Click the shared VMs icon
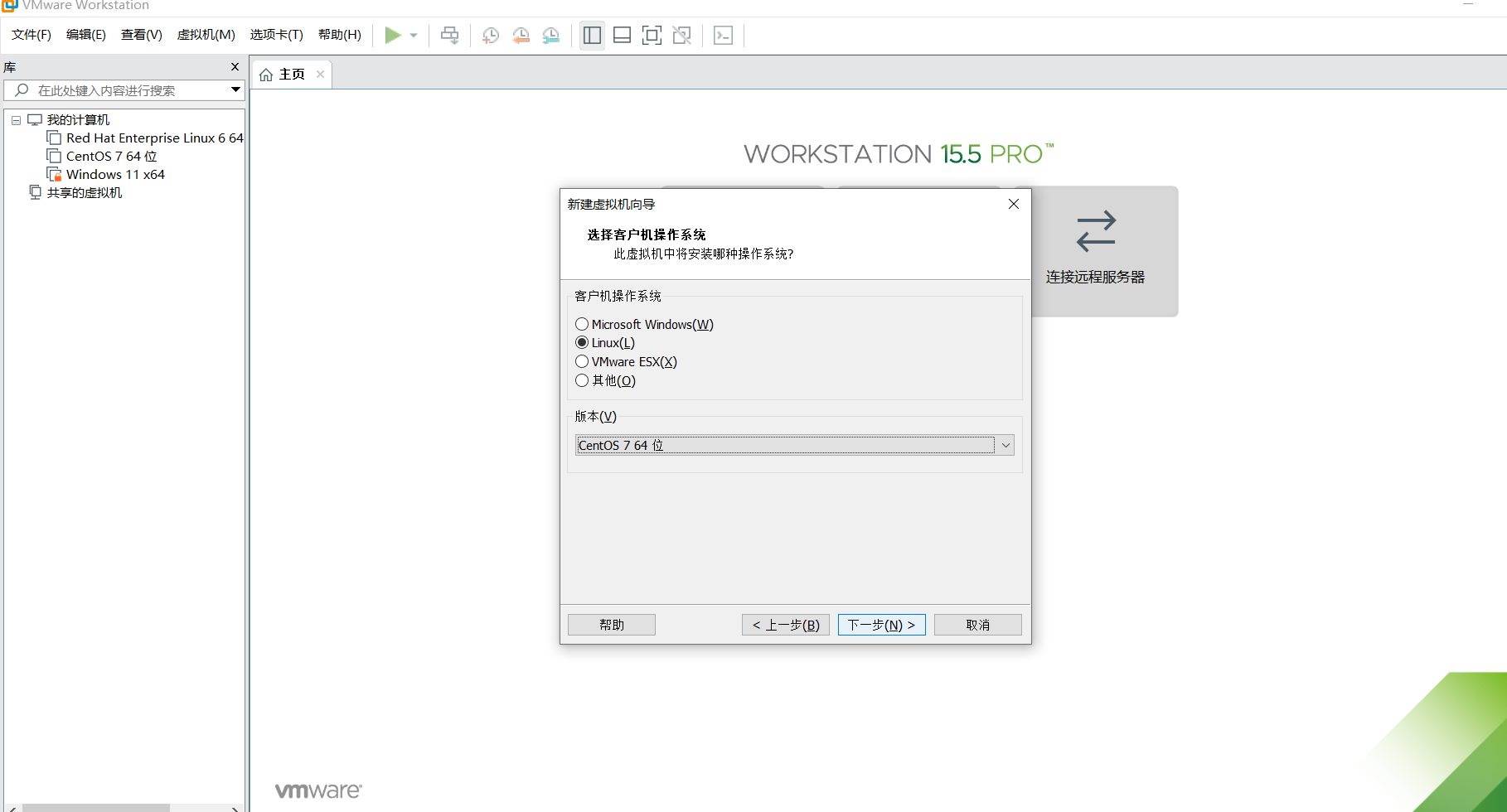 tap(35, 192)
